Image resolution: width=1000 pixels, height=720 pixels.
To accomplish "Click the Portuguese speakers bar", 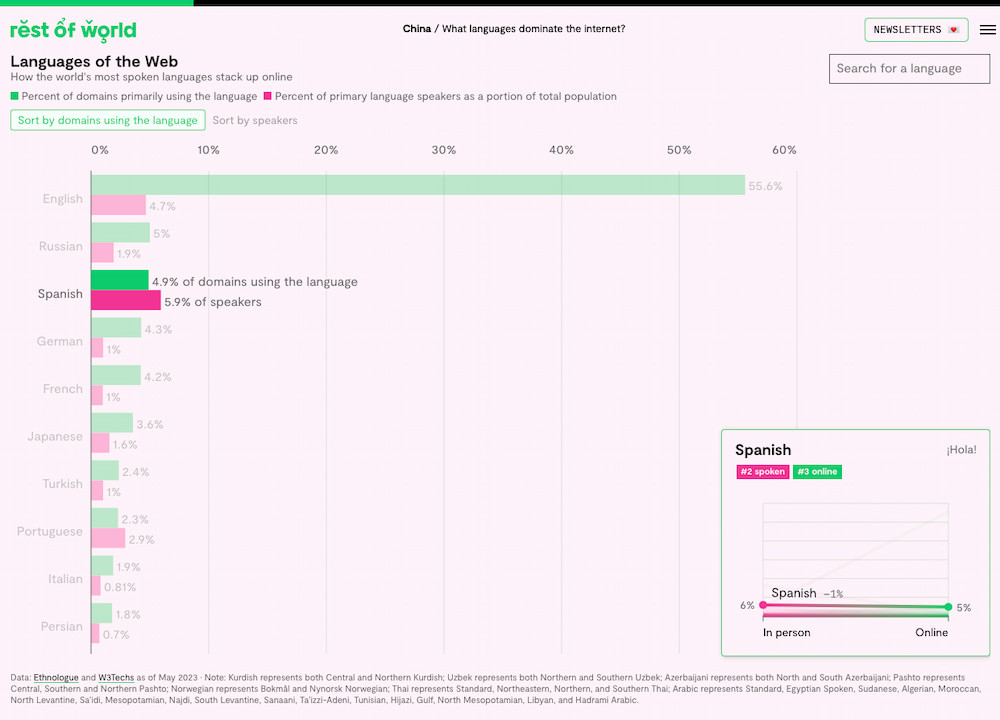I will [108, 539].
